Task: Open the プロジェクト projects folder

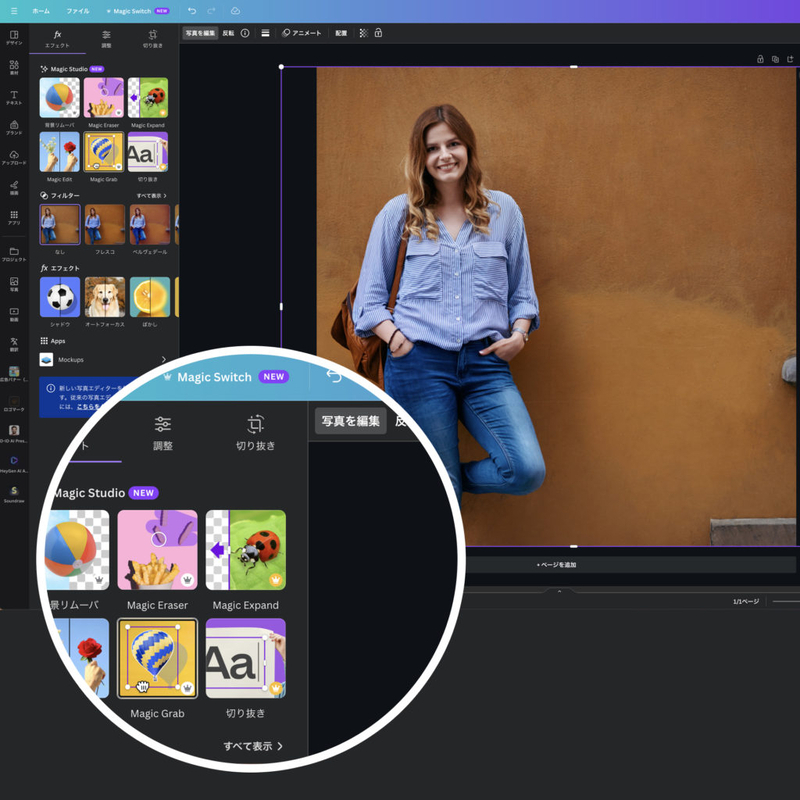Action: pyautogui.click(x=14, y=254)
